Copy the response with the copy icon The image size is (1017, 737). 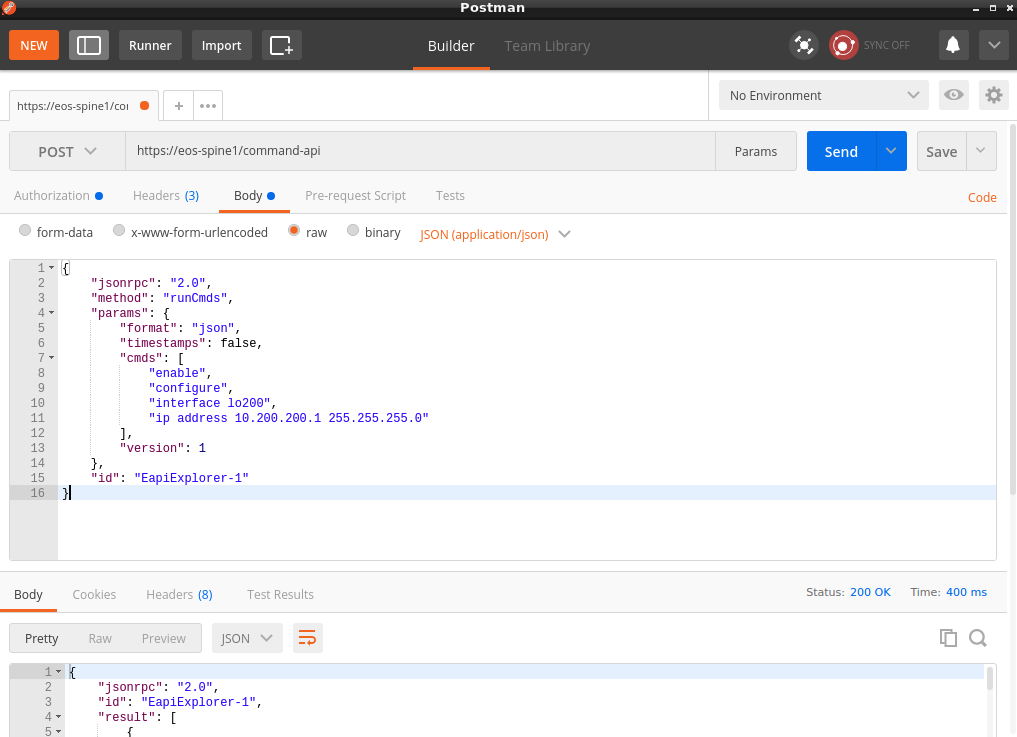948,637
